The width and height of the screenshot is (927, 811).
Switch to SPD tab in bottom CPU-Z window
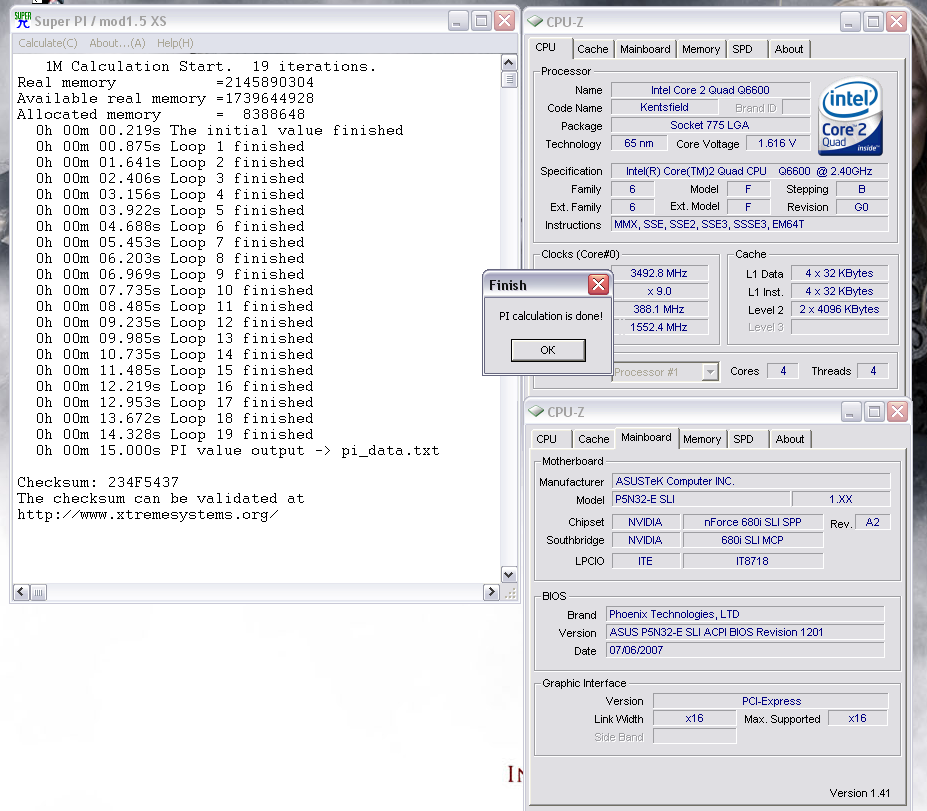[x=743, y=439]
